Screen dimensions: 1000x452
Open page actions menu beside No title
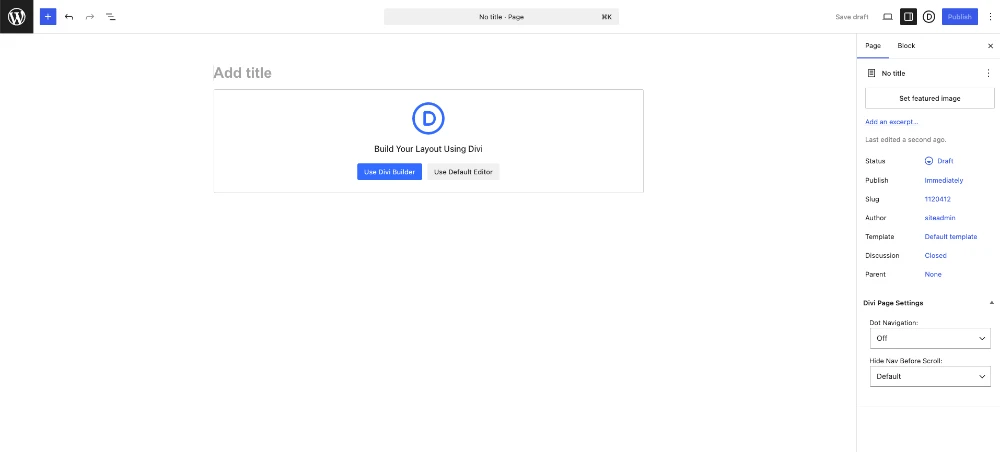coord(989,73)
